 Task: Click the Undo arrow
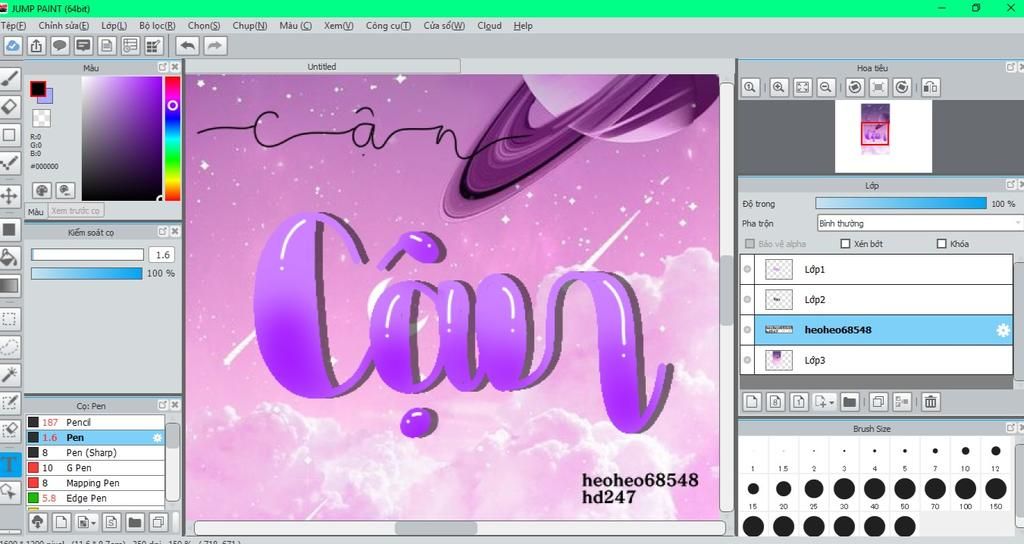click(x=187, y=46)
